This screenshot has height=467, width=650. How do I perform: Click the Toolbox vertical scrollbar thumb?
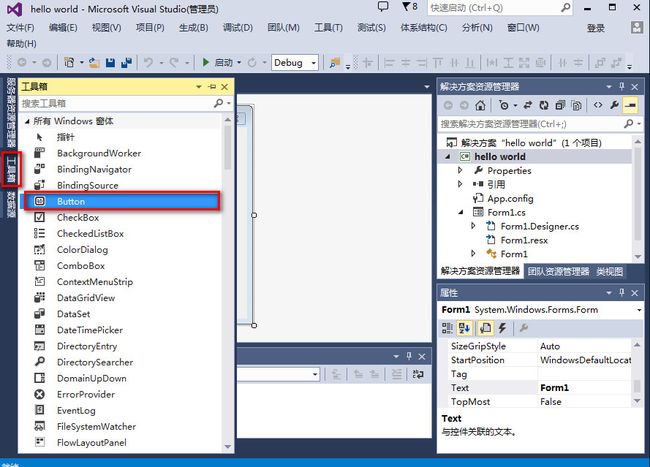pyautogui.click(x=228, y=147)
